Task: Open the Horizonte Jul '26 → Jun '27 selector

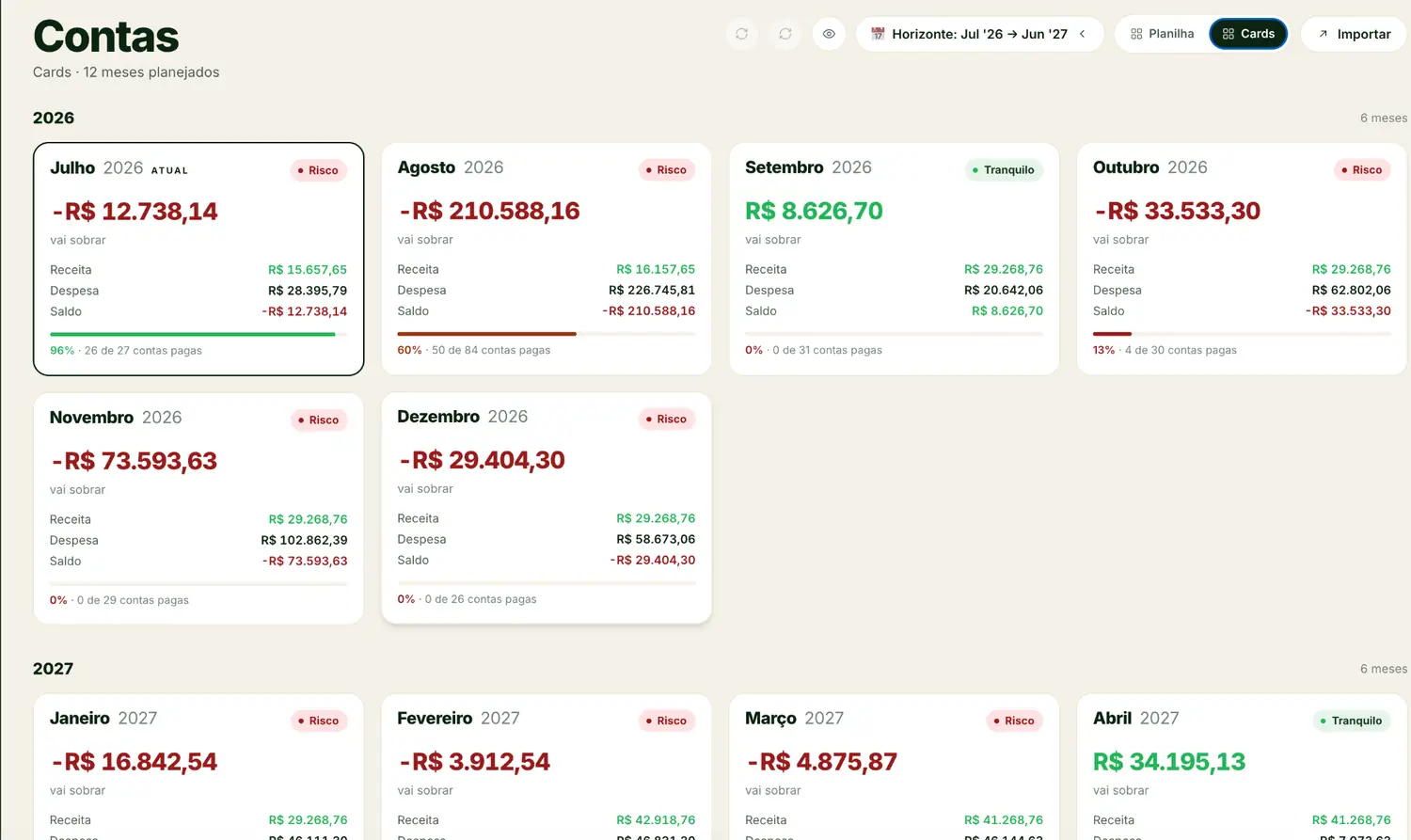Action: coord(979,34)
